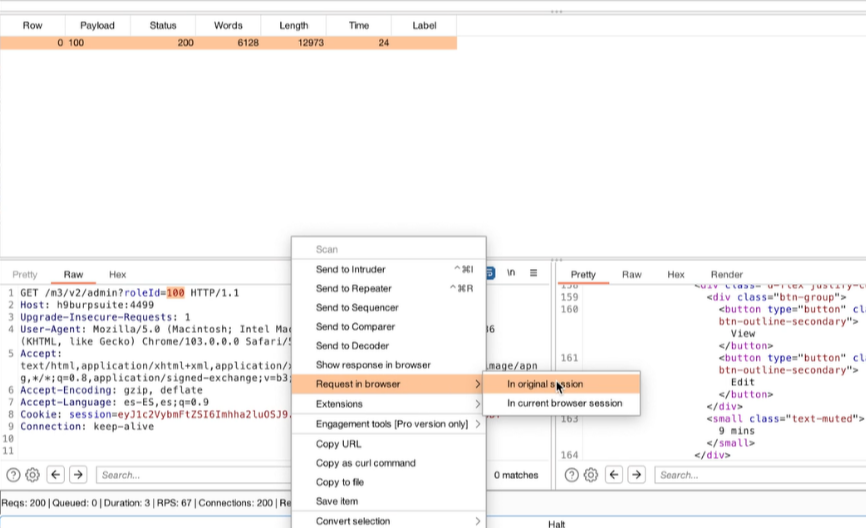Sort results by Label column

pyautogui.click(x=424, y=25)
